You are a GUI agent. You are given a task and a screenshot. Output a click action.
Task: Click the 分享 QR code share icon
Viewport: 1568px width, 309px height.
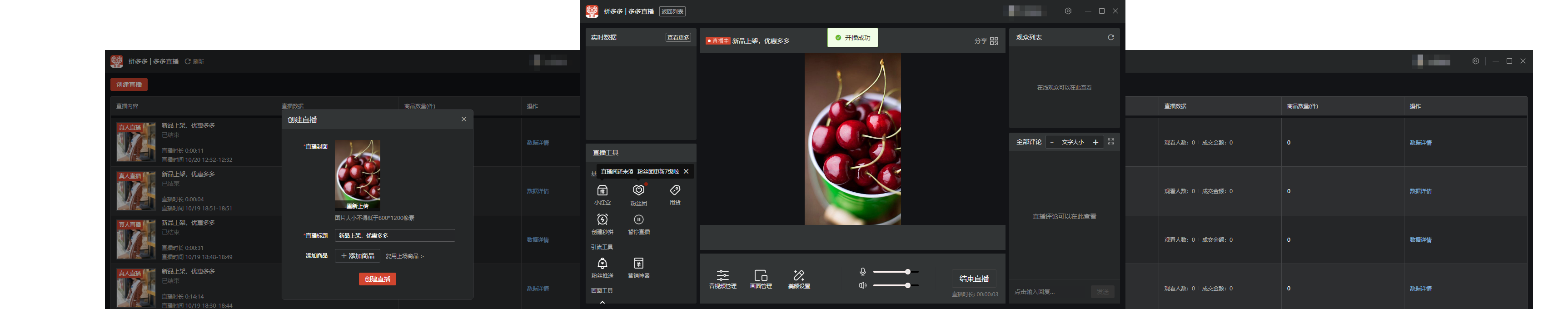point(994,41)
